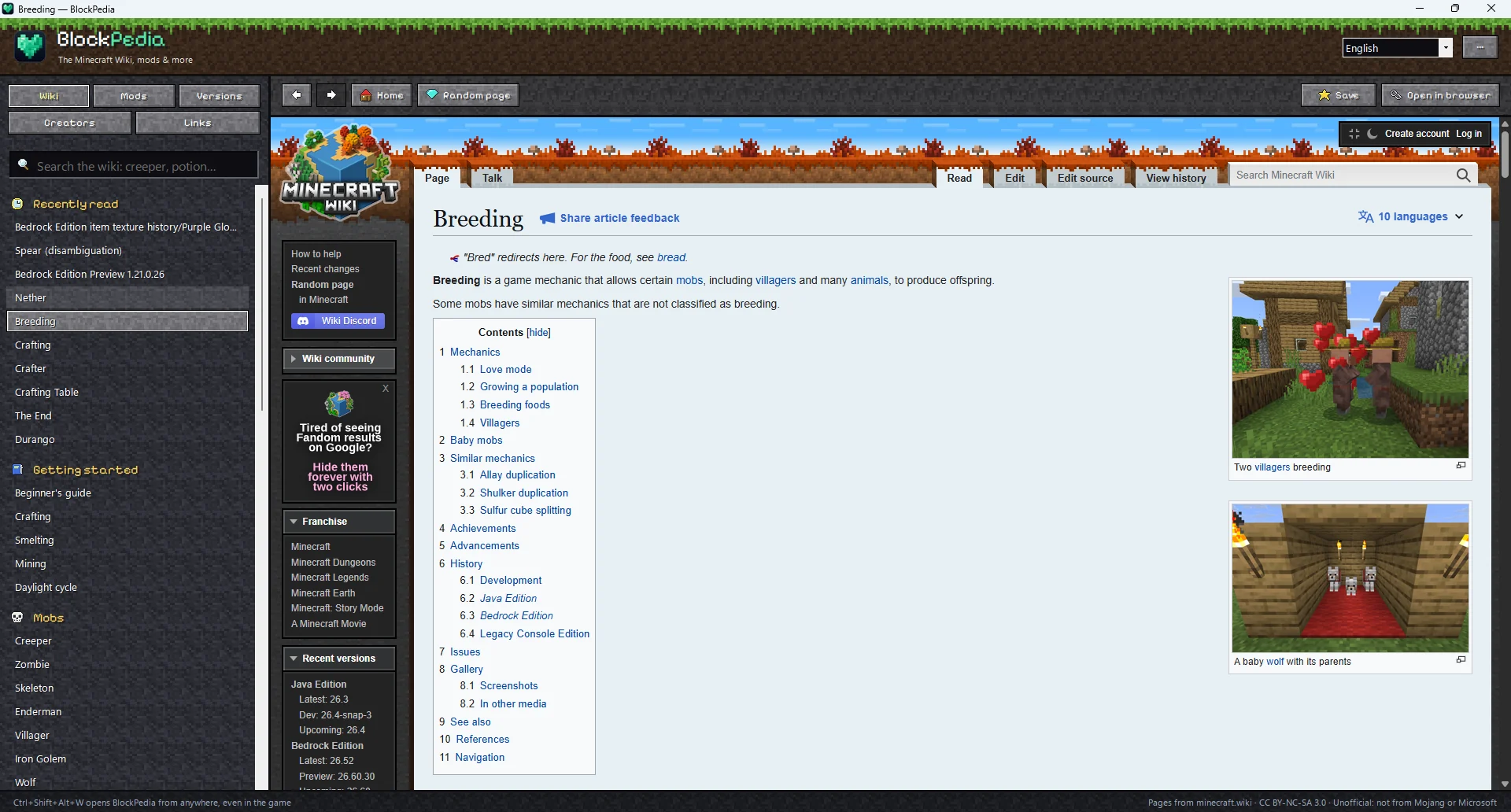Open Nether in Recently read
1511x812 pixels.
(x=127, y=297)
